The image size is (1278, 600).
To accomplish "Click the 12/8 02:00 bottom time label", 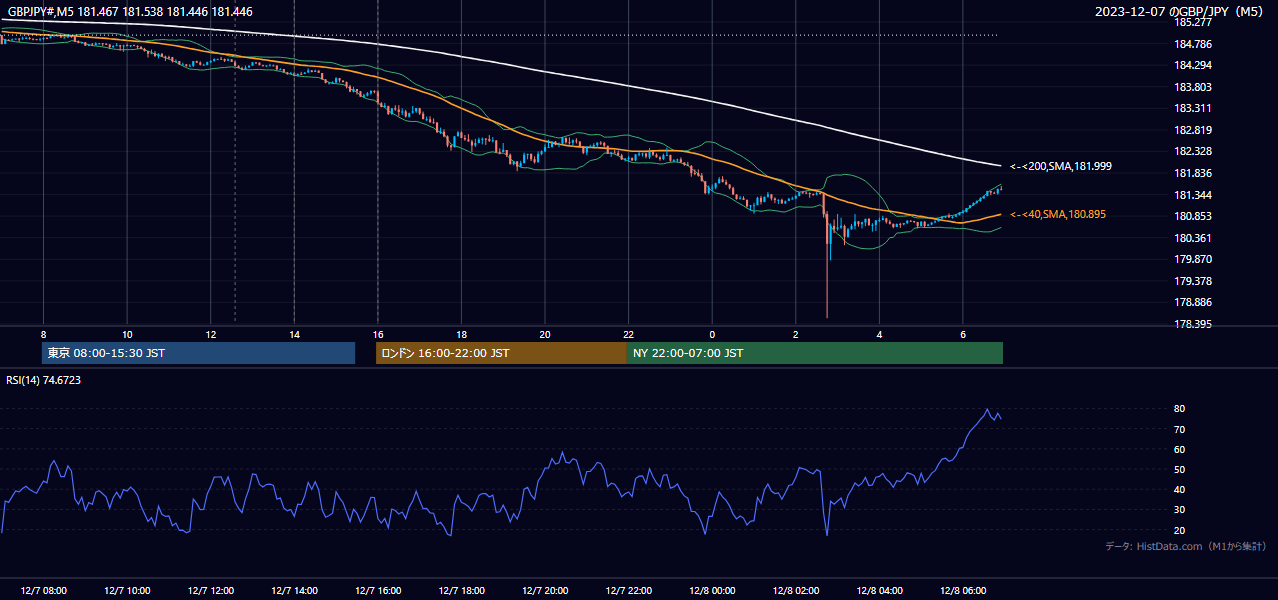I will (795, 591).
